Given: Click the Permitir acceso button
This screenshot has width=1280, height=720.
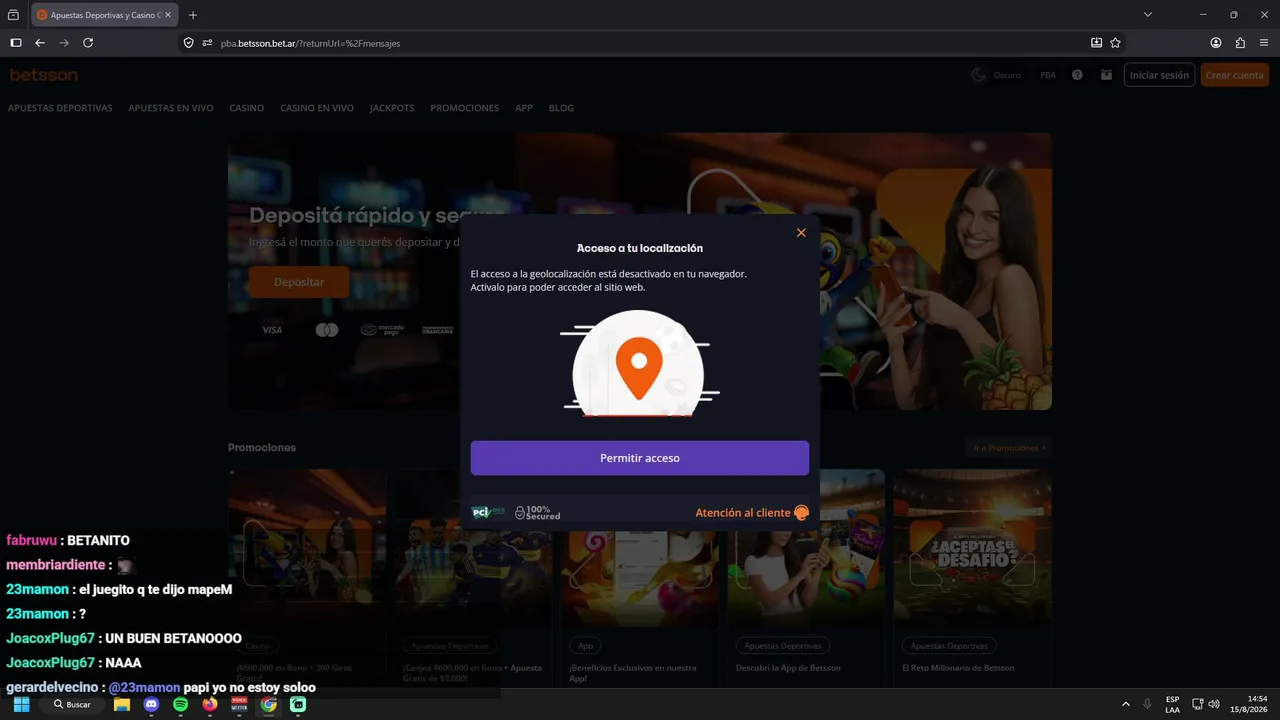Looking at the screenshot, I should pyautogui.click(x=640, y=458).
